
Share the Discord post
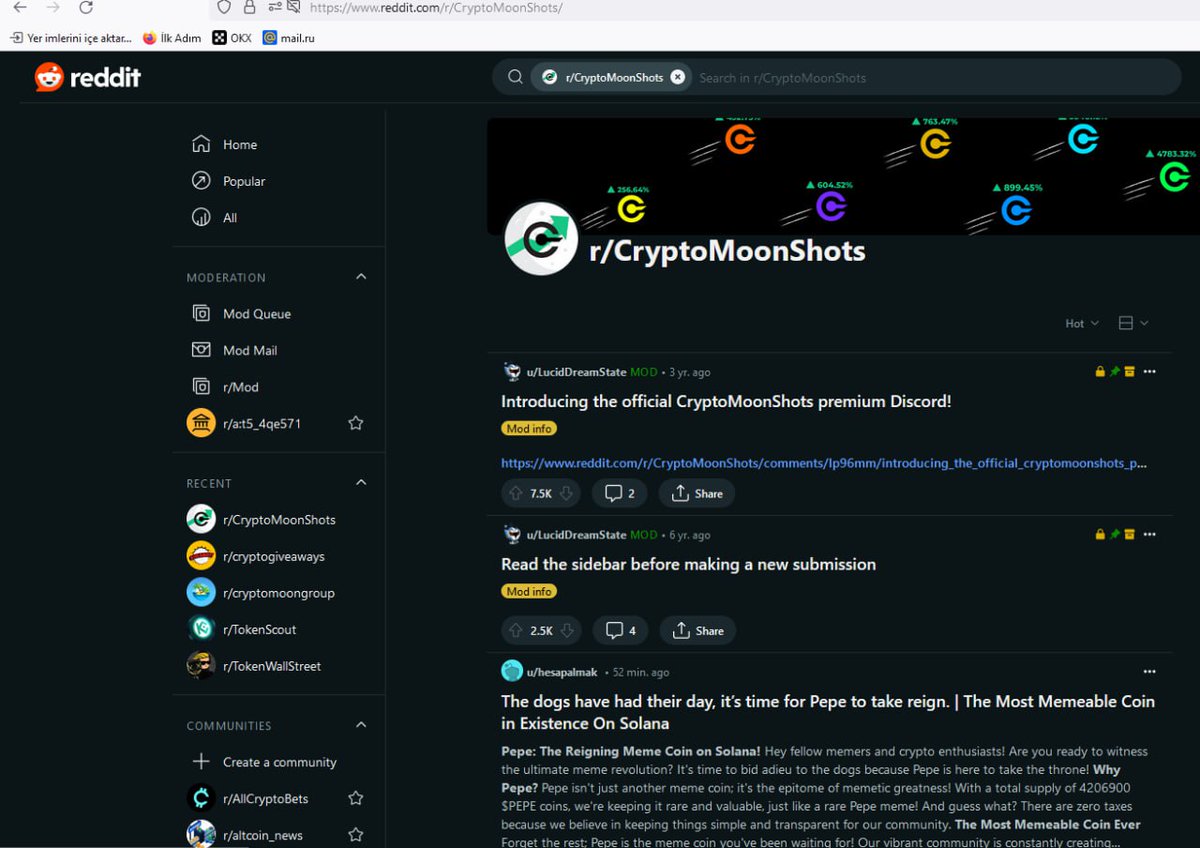(697, 493)
